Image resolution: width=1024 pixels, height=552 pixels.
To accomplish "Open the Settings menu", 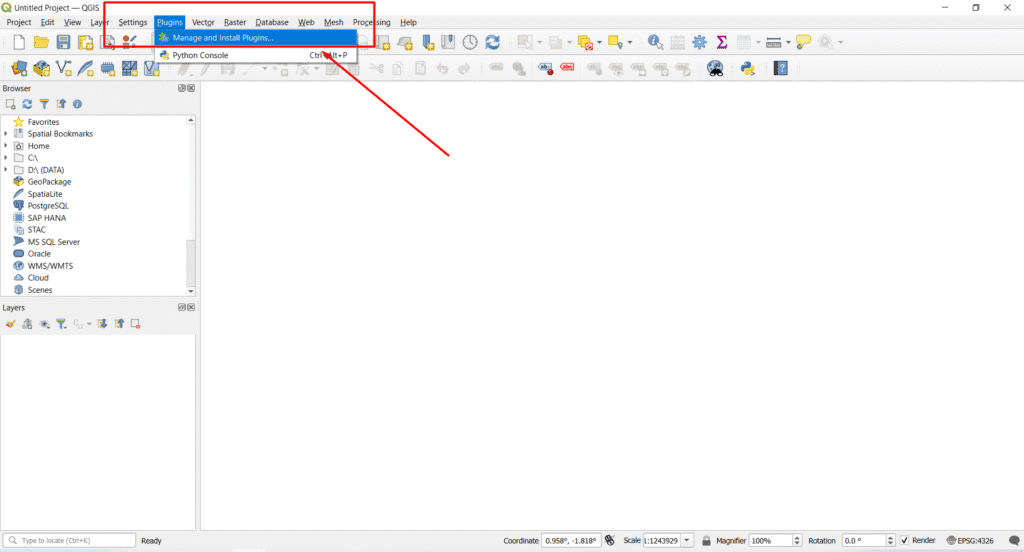I will (x=133, y=22).
